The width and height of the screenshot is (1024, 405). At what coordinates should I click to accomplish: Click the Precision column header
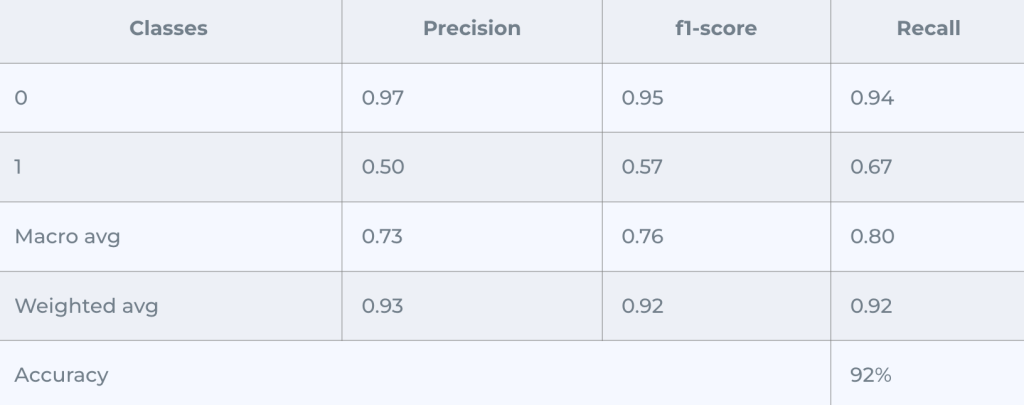471,29
